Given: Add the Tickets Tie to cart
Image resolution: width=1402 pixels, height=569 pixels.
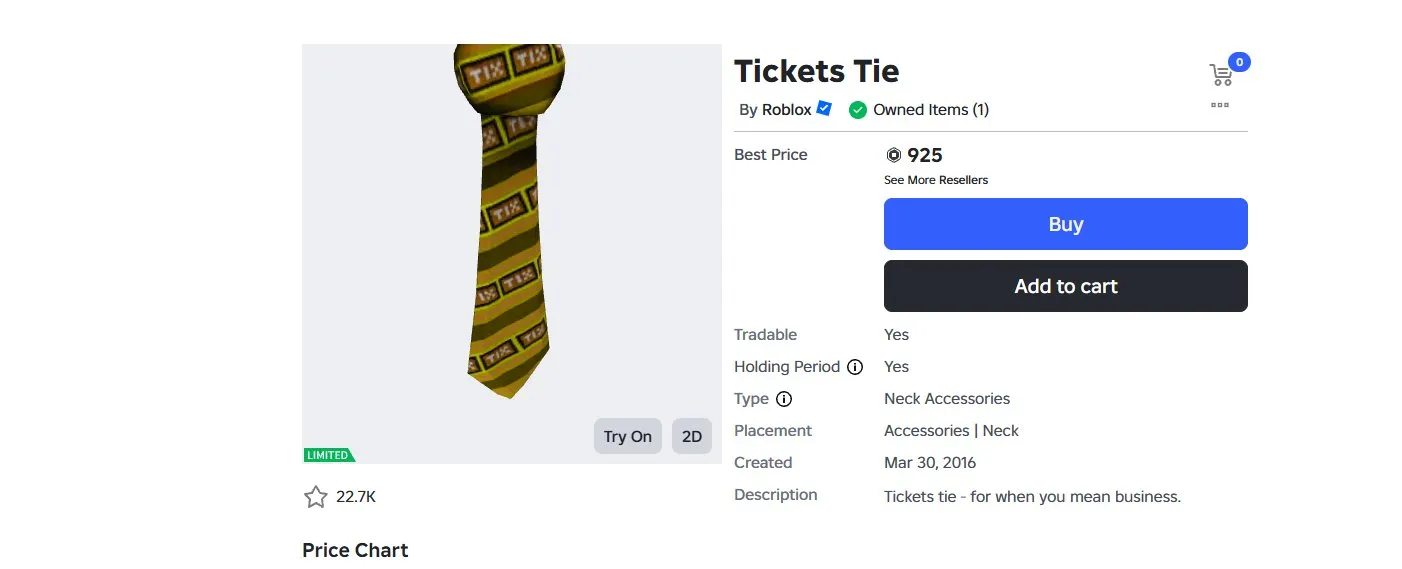Looking at the screenshot, I should pos(1066,286).
